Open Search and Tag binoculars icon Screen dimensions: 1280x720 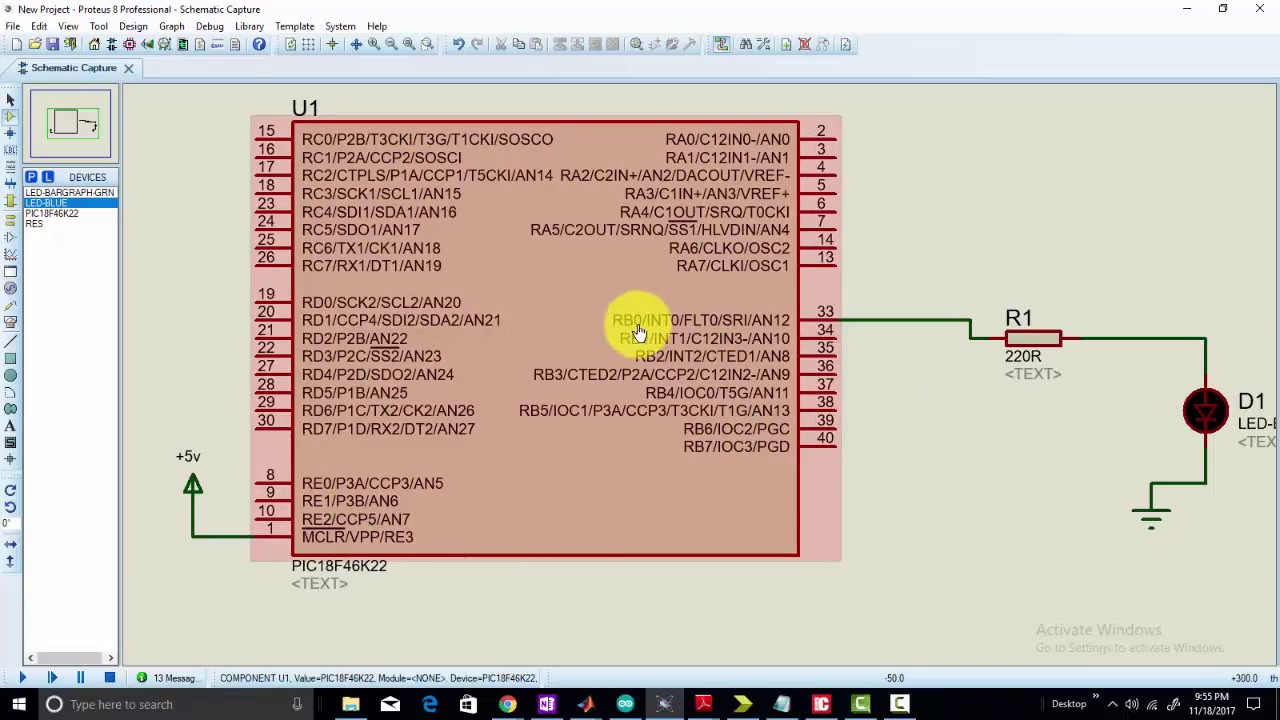[x=746, y=44]
